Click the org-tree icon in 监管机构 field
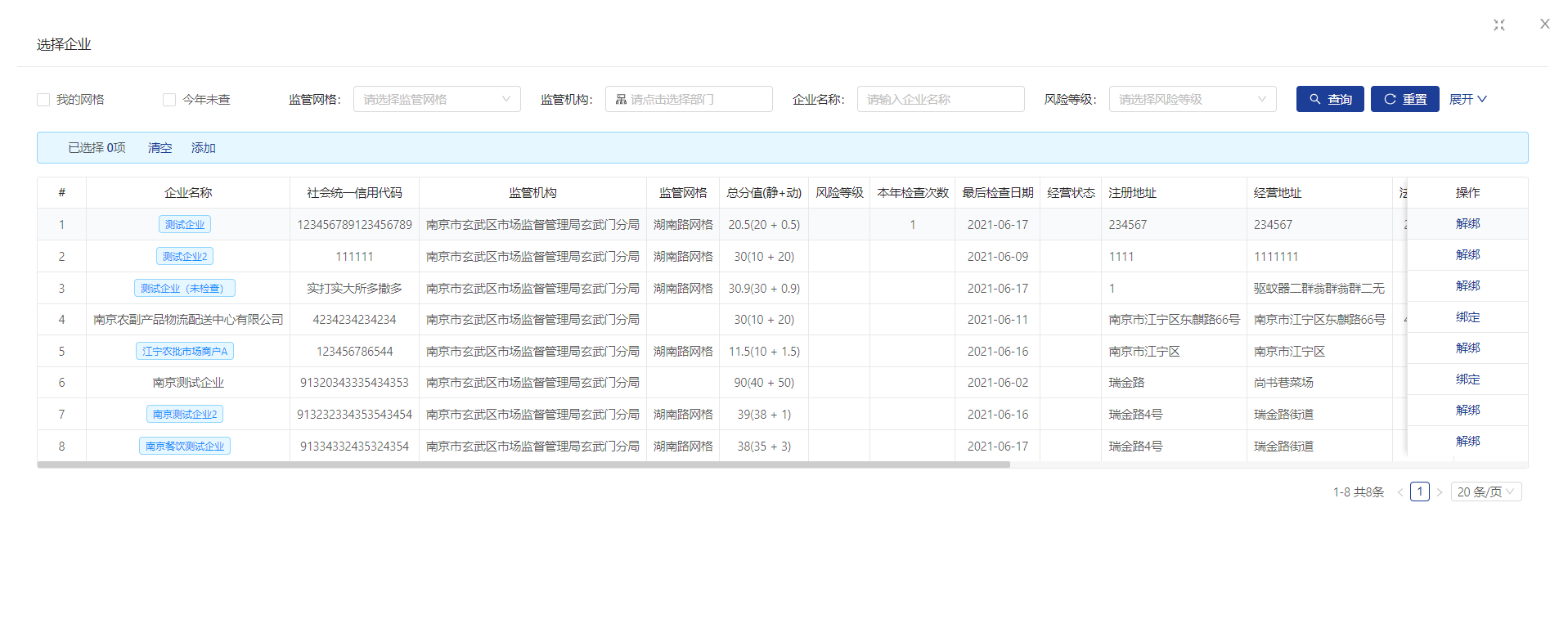The image size is (1568, 642). click(x=621, y=99)
